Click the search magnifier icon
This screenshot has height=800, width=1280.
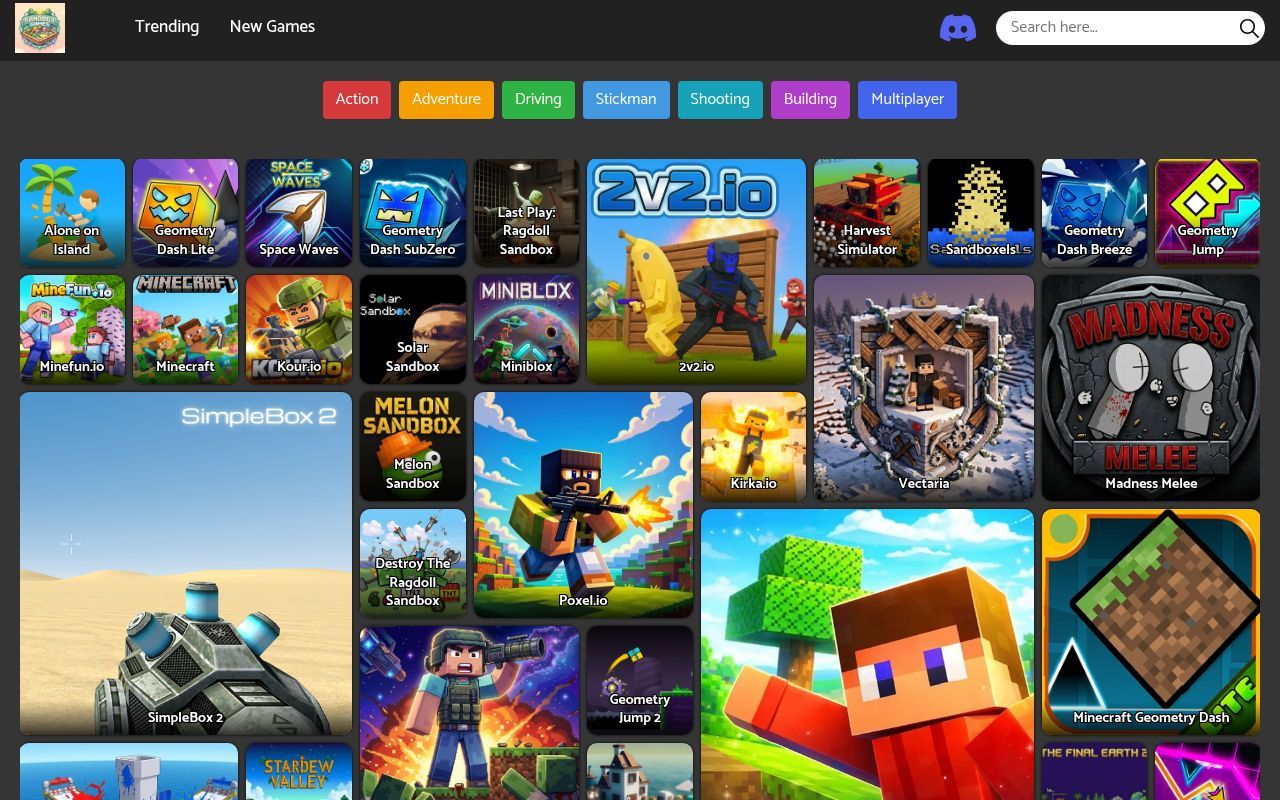pyautogui.click(x=1249, y=28)
